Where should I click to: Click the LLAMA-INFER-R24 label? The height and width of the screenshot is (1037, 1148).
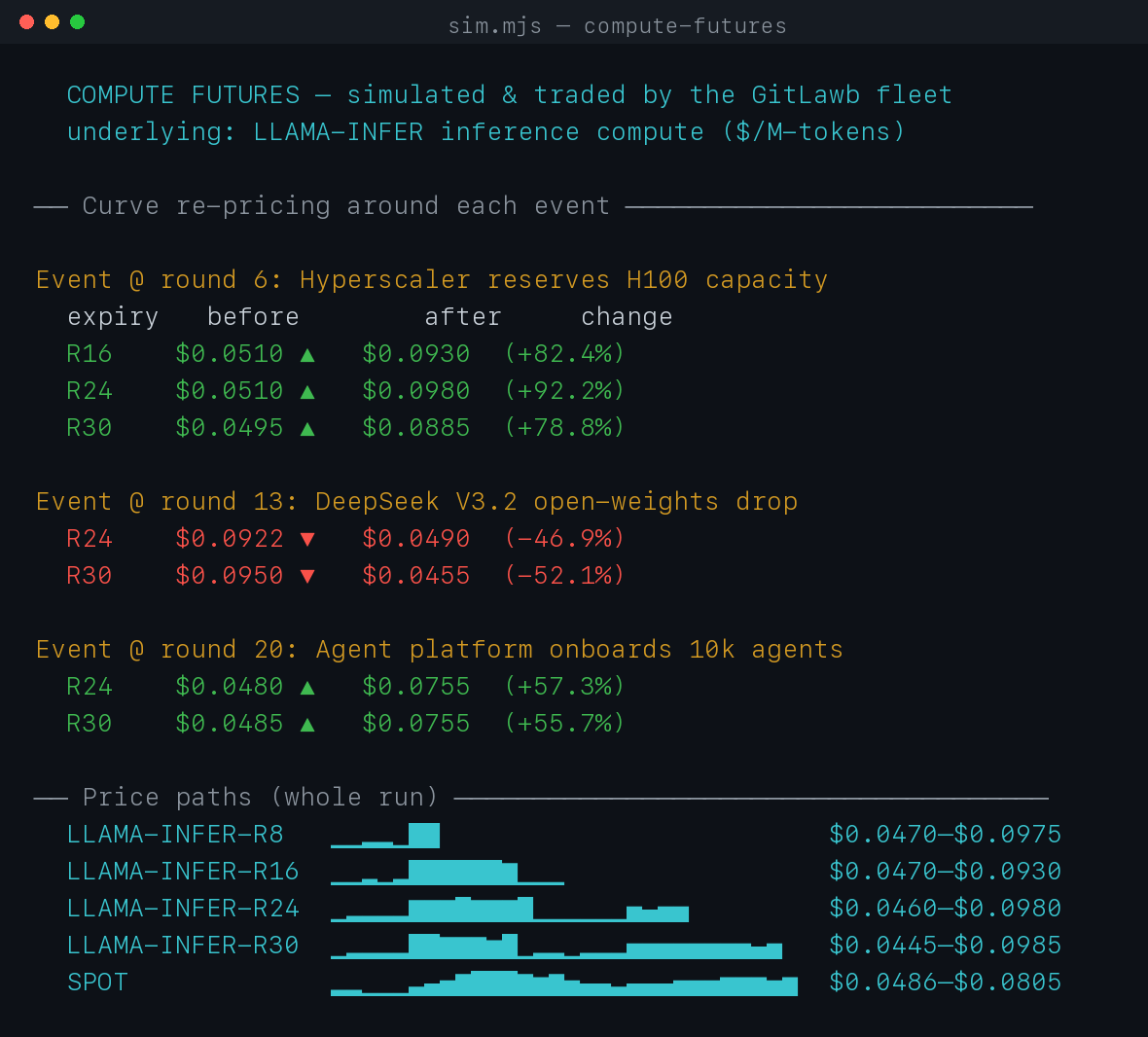tap(183, 909)
